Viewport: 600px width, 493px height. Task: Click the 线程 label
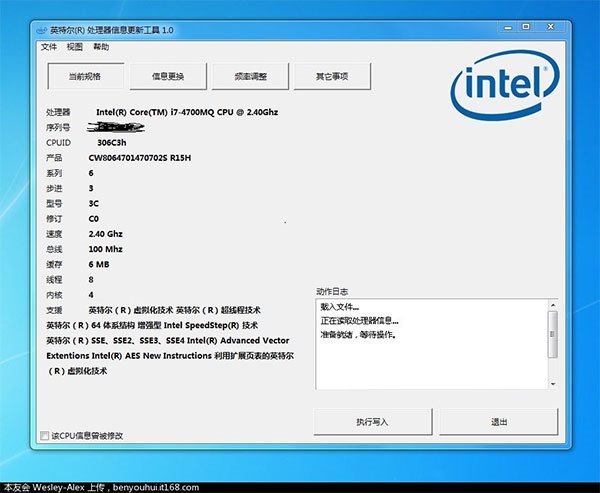54,280
